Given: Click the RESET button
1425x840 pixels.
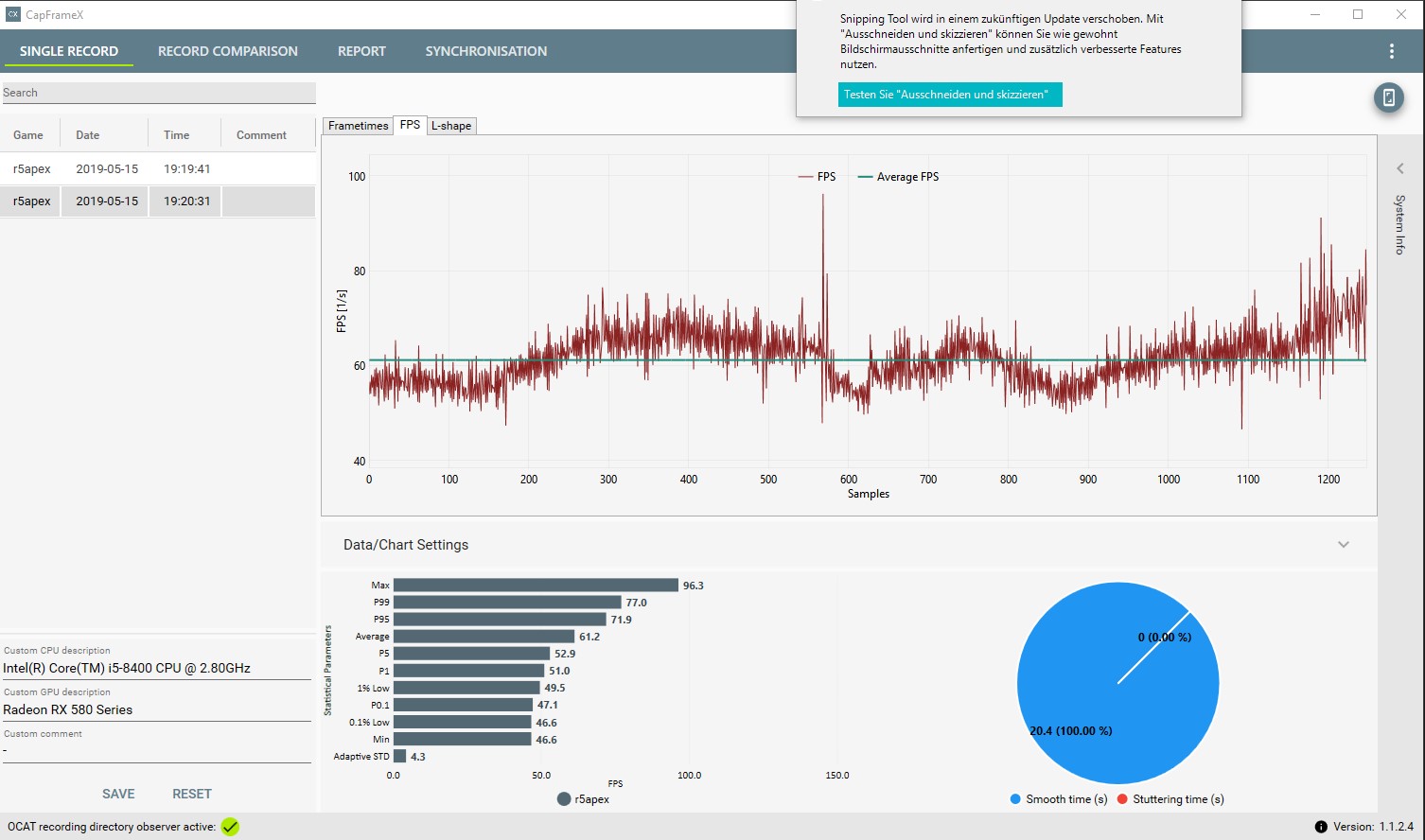Looking at the screenshot, I should click(x=192, y=794).
